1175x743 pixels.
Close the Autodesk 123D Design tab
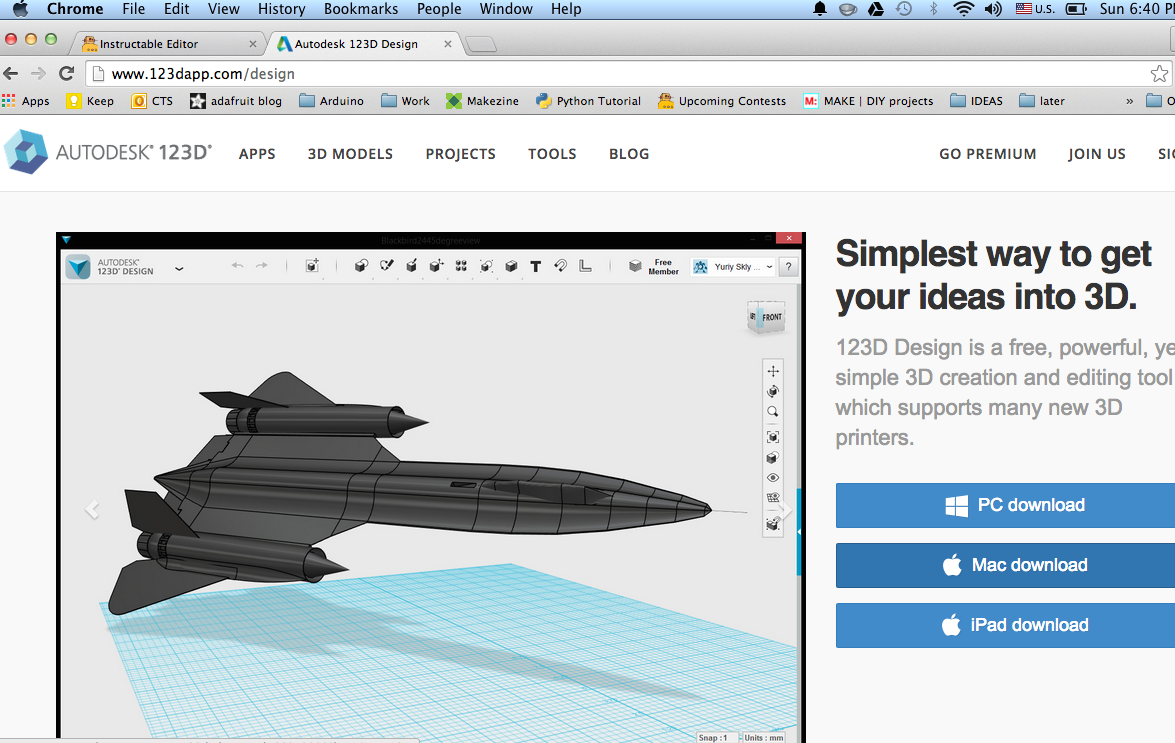pyautogui.click(x=447, y=44)
